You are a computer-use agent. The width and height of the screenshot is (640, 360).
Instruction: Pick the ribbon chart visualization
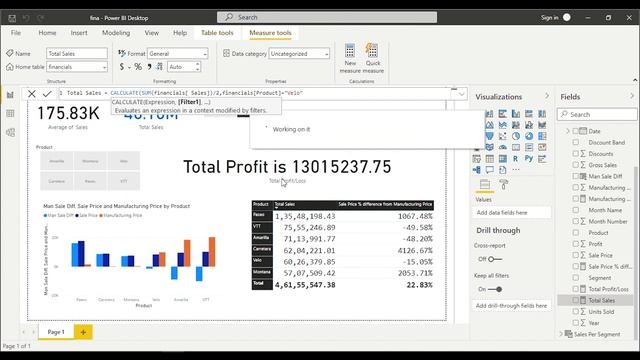point(542,124)
